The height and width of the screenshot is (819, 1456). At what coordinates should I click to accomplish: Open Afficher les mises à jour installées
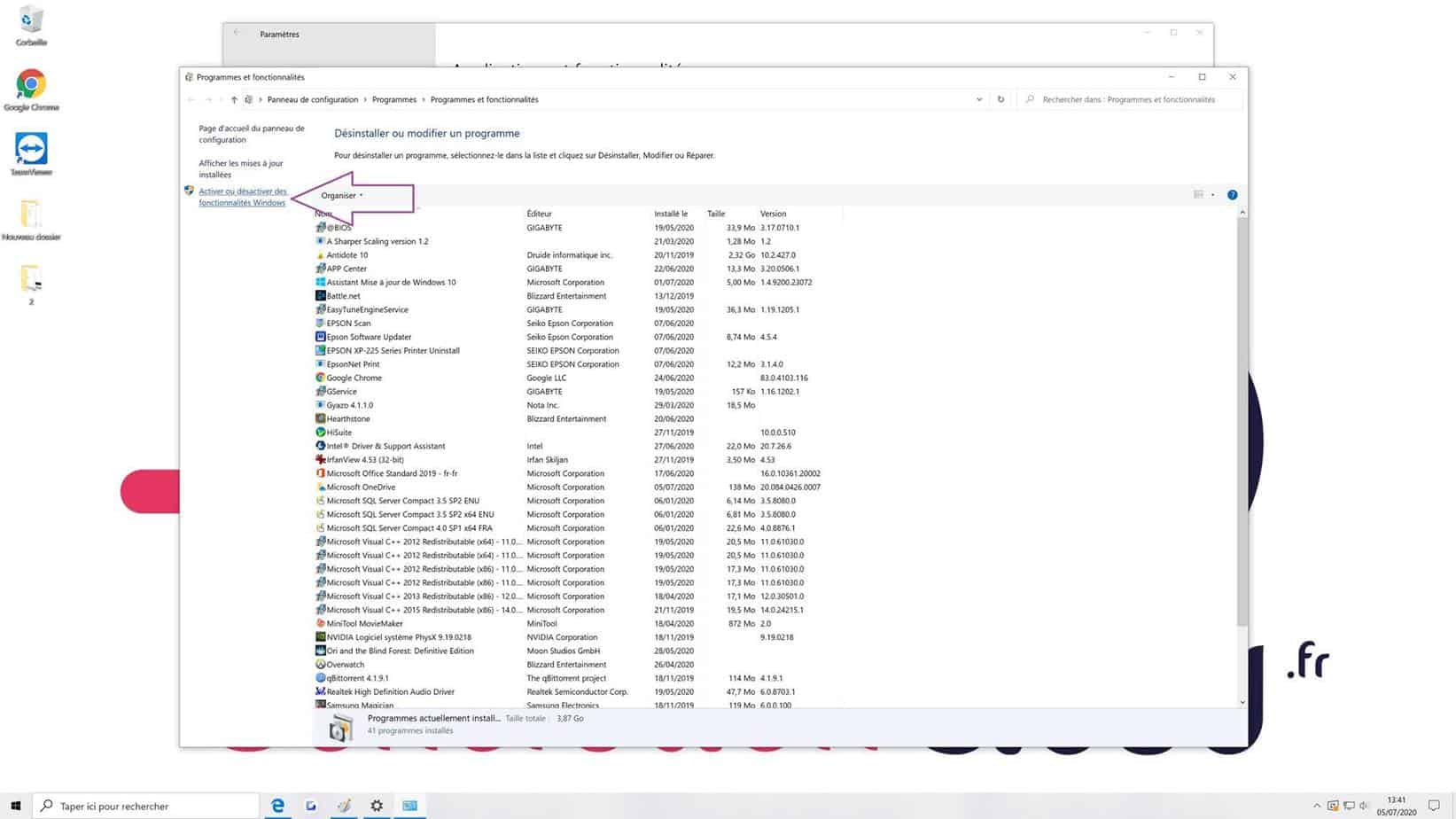[241, 168]
